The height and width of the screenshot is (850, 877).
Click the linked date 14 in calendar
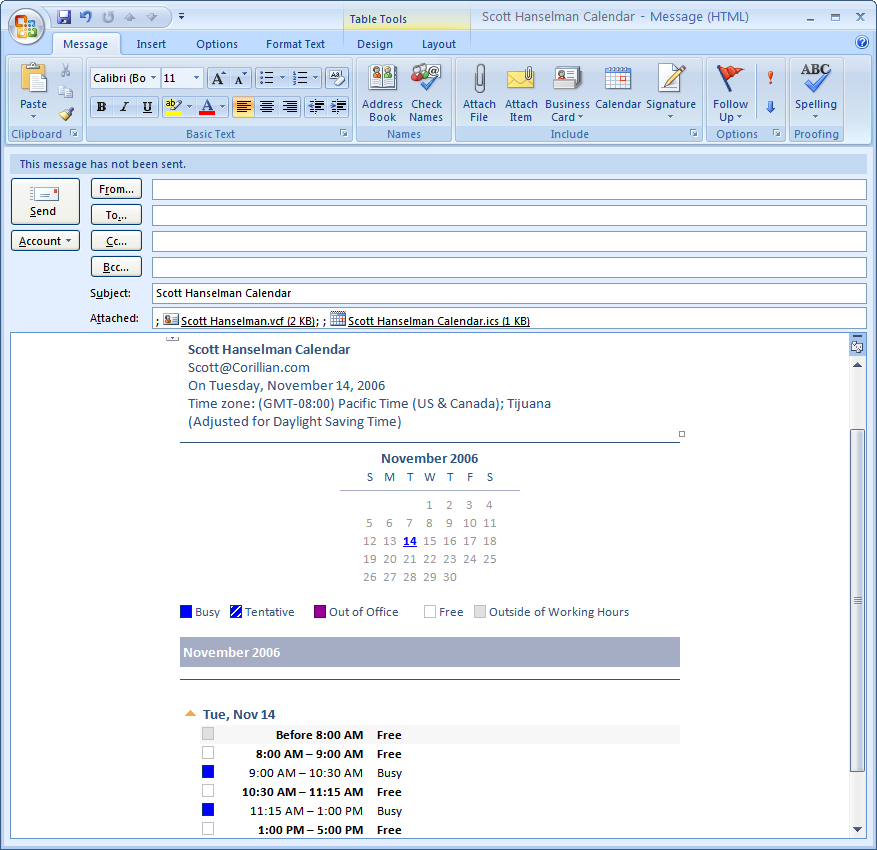tap(409, 541)
